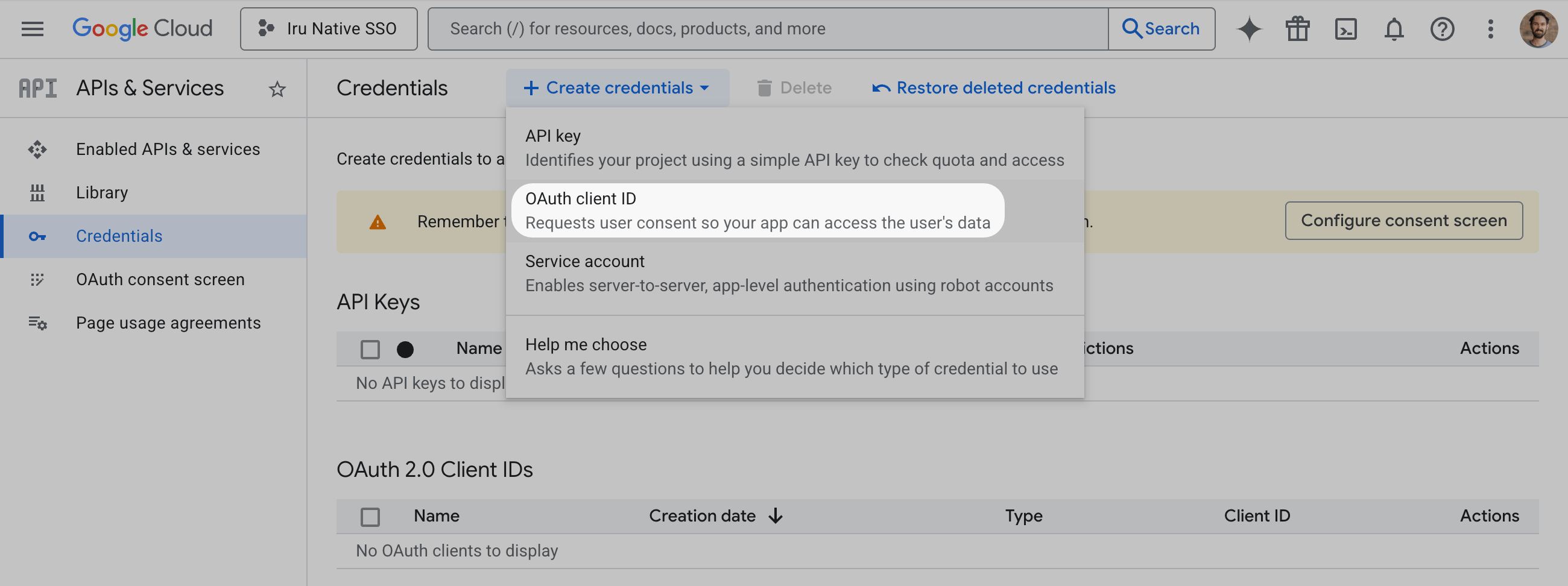Click the API Keys section heading

click(x=378, y=303)
